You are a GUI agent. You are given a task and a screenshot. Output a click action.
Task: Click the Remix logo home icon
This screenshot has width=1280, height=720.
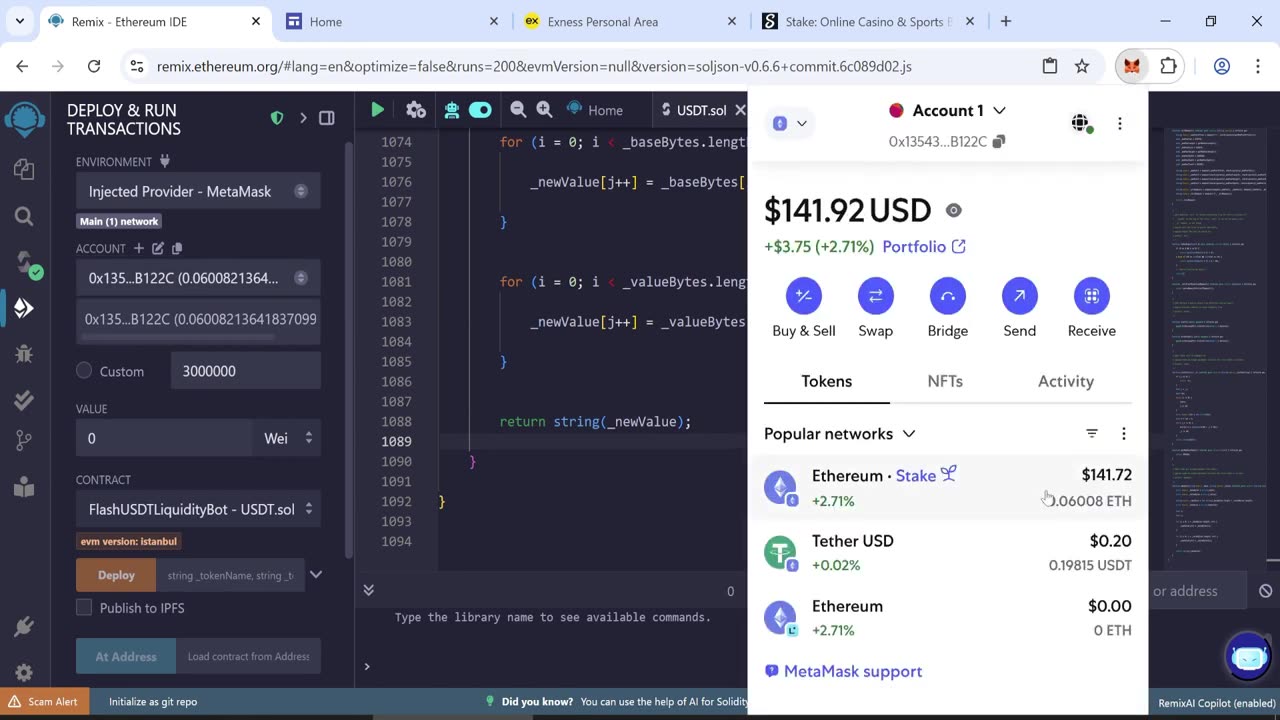(x=24, y=120)
